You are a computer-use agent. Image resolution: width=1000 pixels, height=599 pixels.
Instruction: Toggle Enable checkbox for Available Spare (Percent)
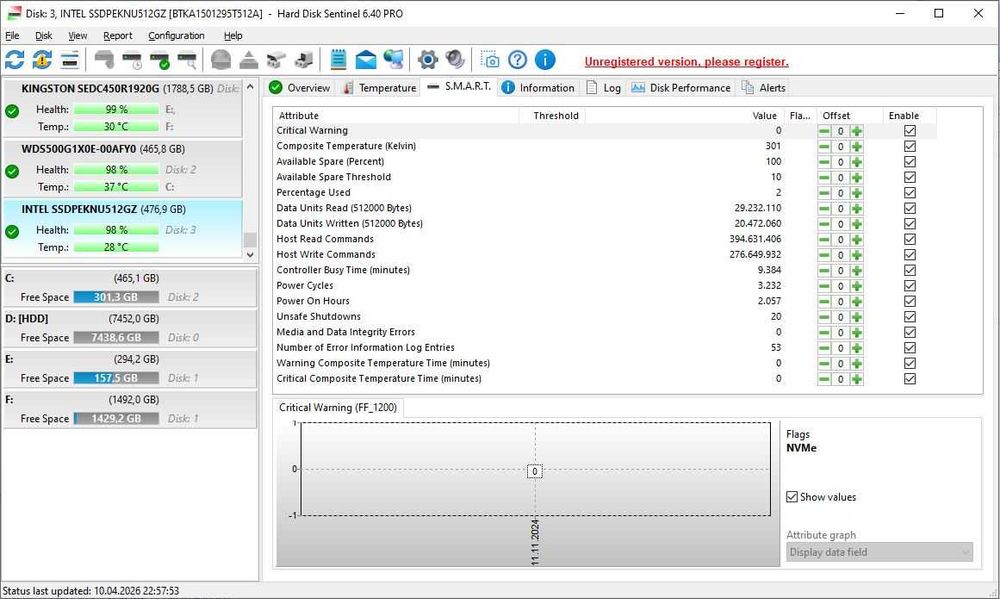click(910, 161)
